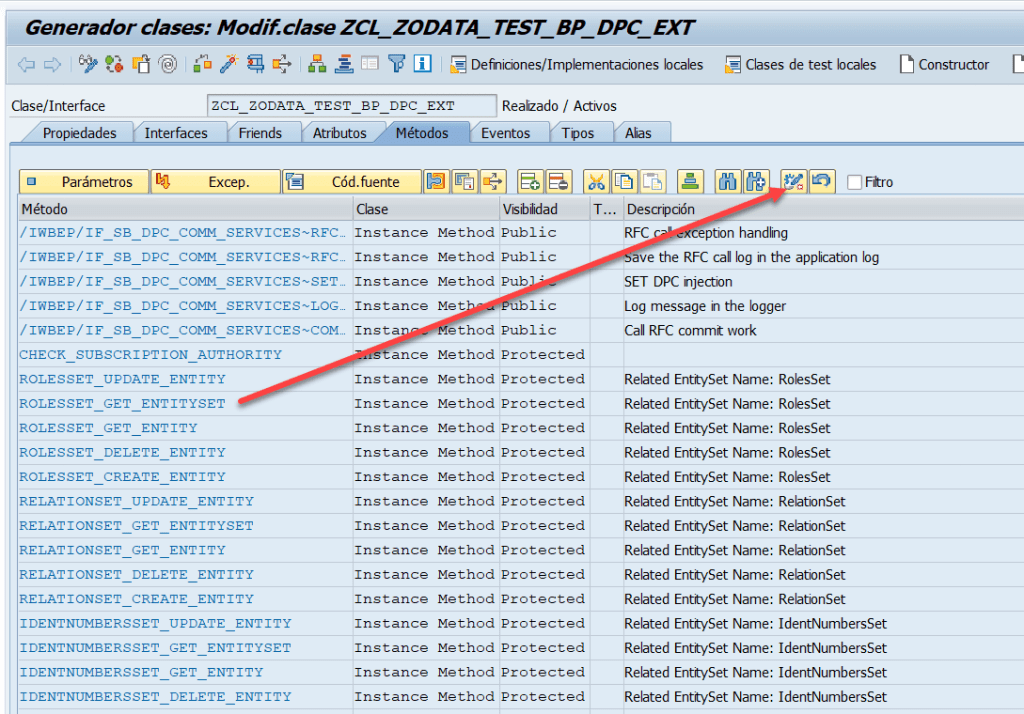Click the Insert row icon
This screenshot has height=714, width=1024.
tap(530, 181)
